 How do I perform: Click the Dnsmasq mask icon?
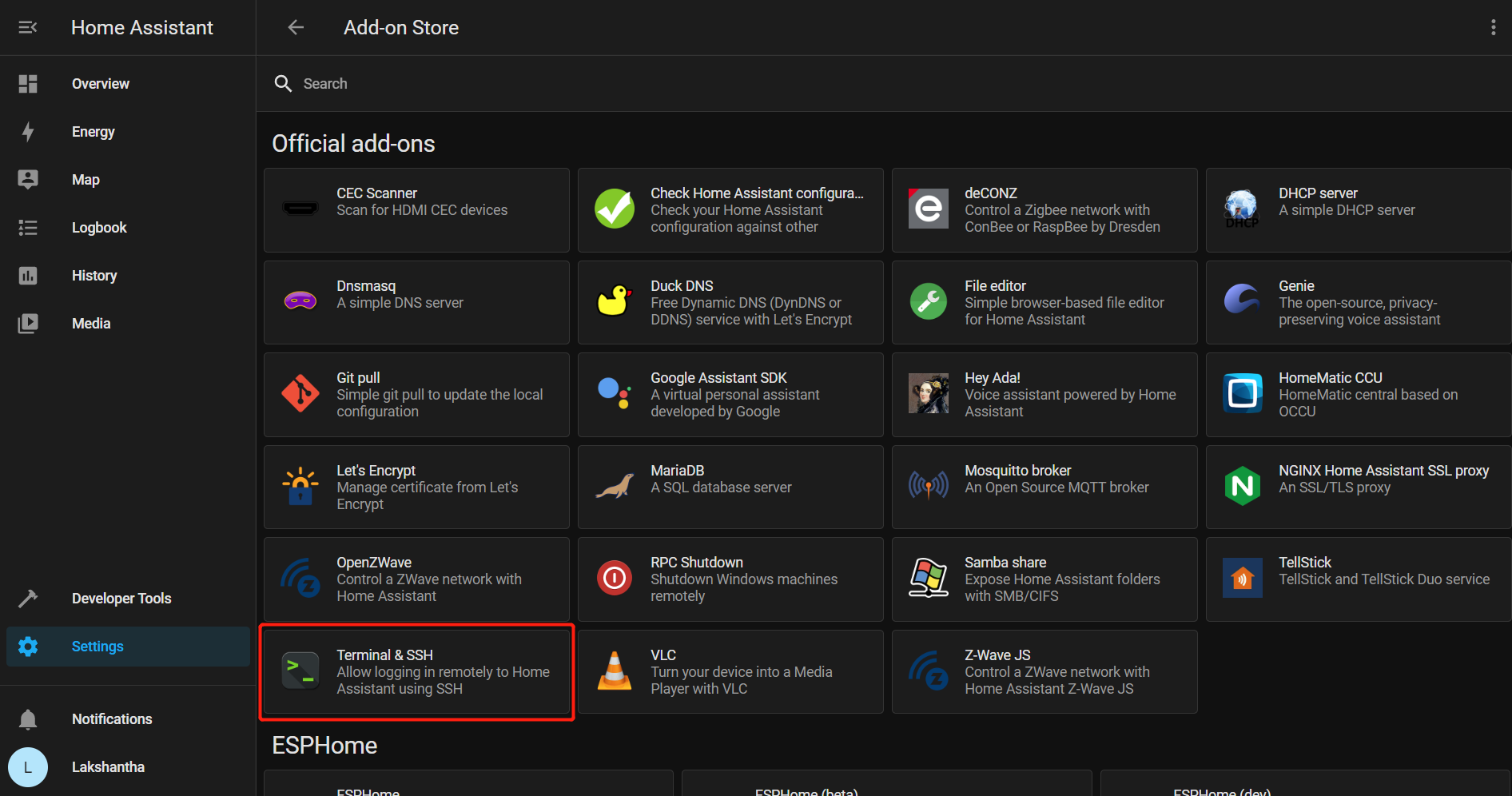(x=300, y=300)
